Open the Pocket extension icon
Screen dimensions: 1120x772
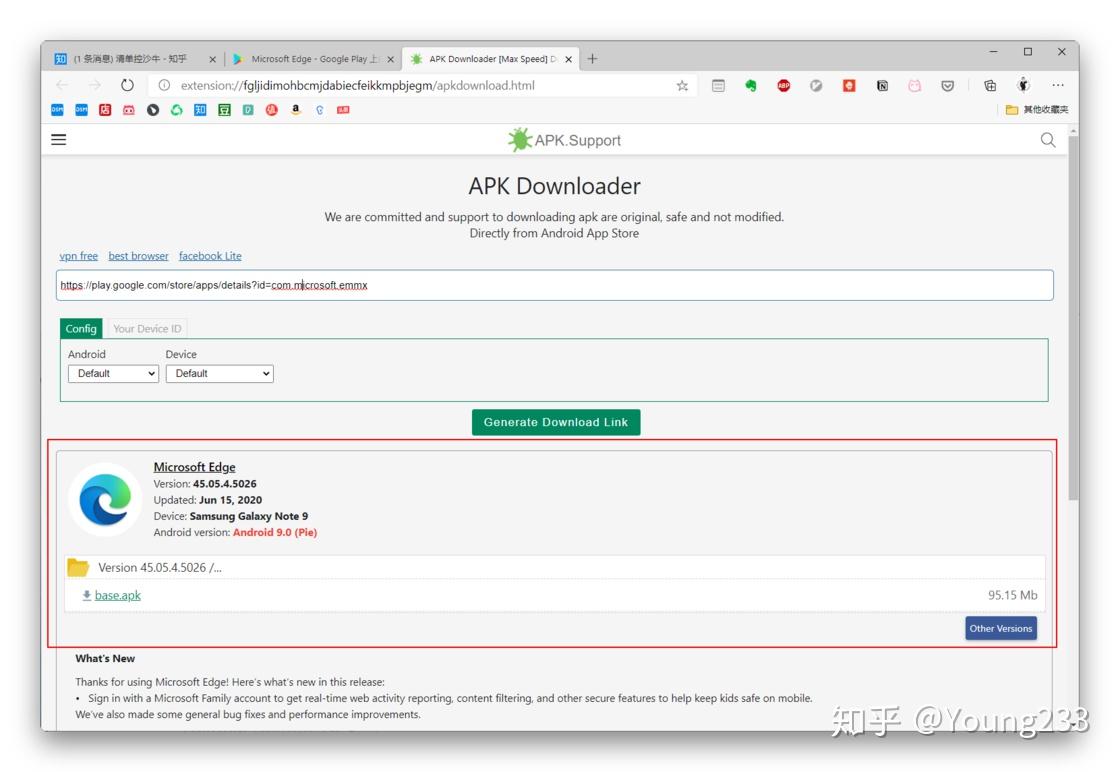tap(947, 86)
